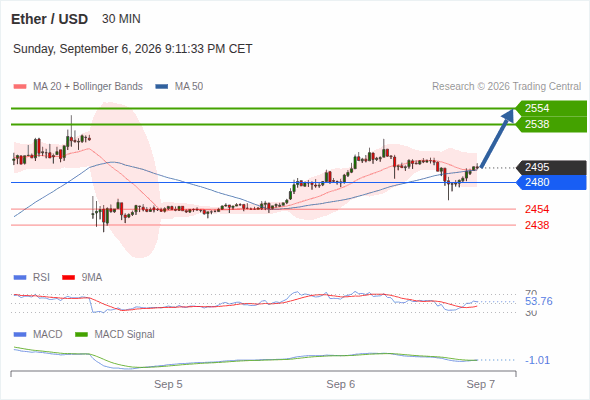590x400 pixels.
Task: Click the Sep 6 date axis marker
Action: (341, 384)
